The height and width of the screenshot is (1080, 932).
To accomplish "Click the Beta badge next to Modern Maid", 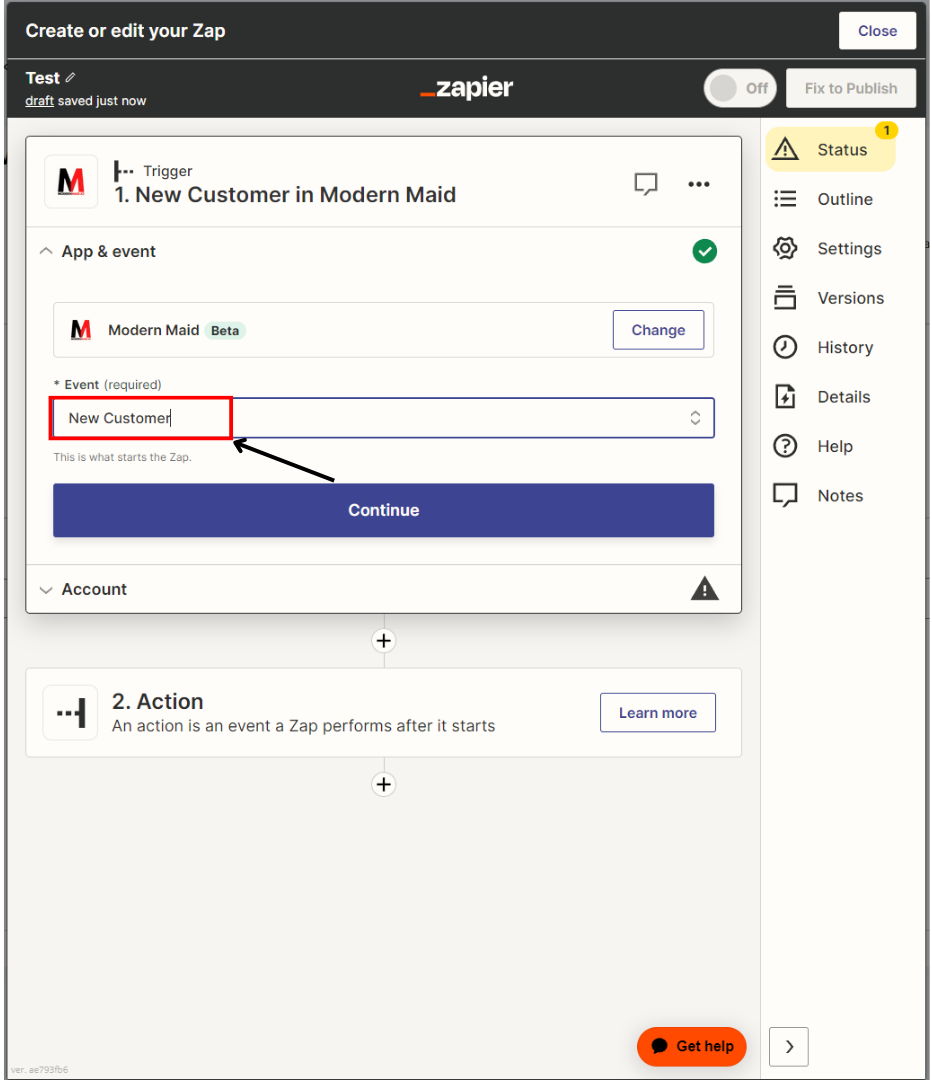I will (225, 331).
